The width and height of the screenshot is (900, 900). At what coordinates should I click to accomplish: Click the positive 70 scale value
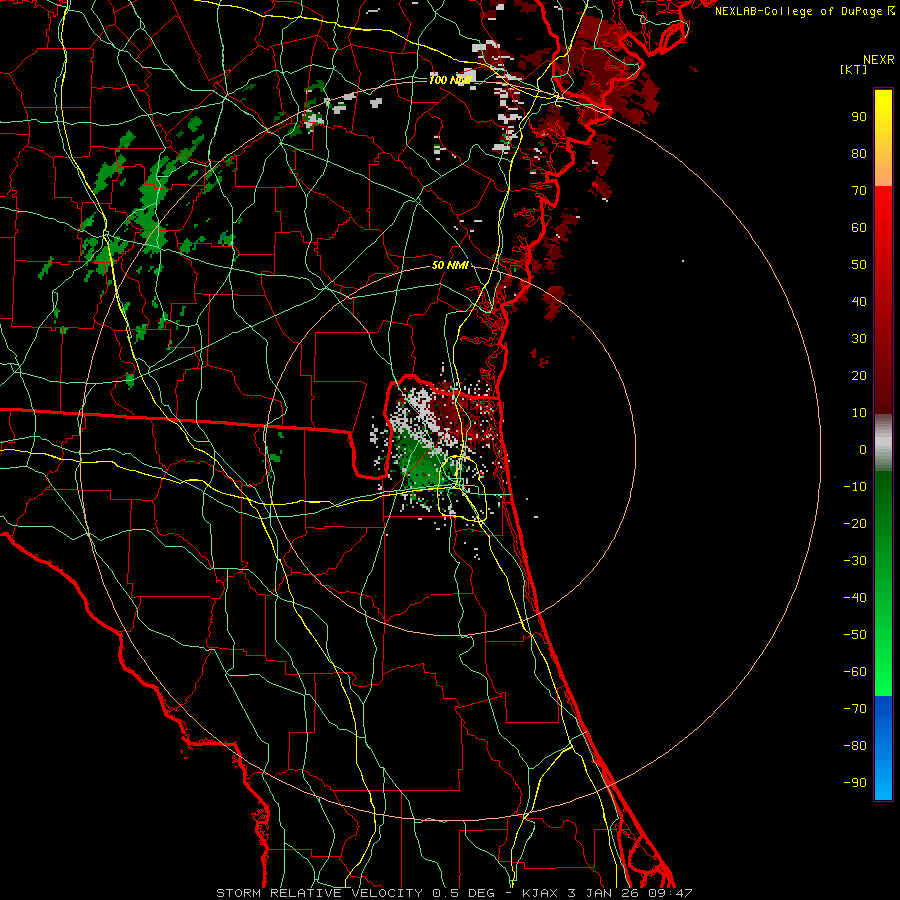click(x=859, y=191)
